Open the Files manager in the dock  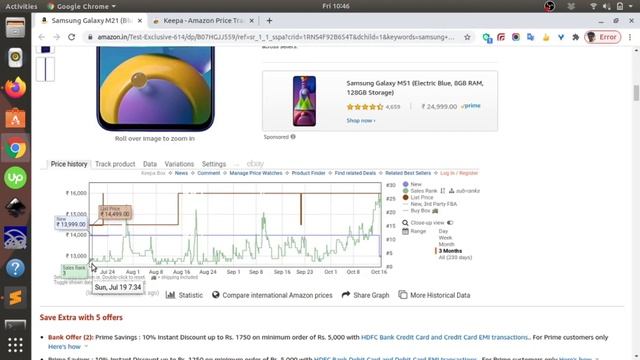[16, 27]
